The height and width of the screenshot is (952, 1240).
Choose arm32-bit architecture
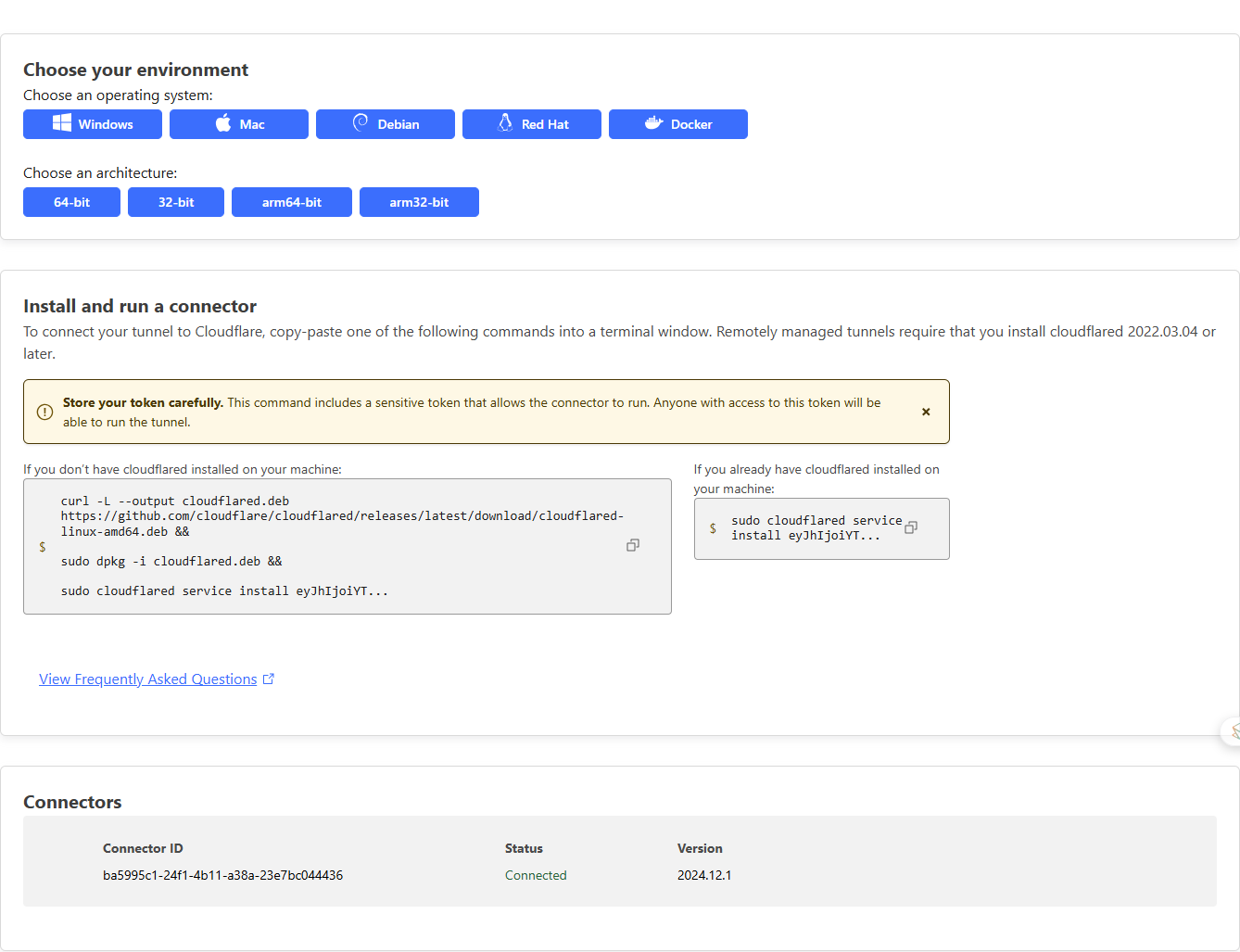coord(419,202)
